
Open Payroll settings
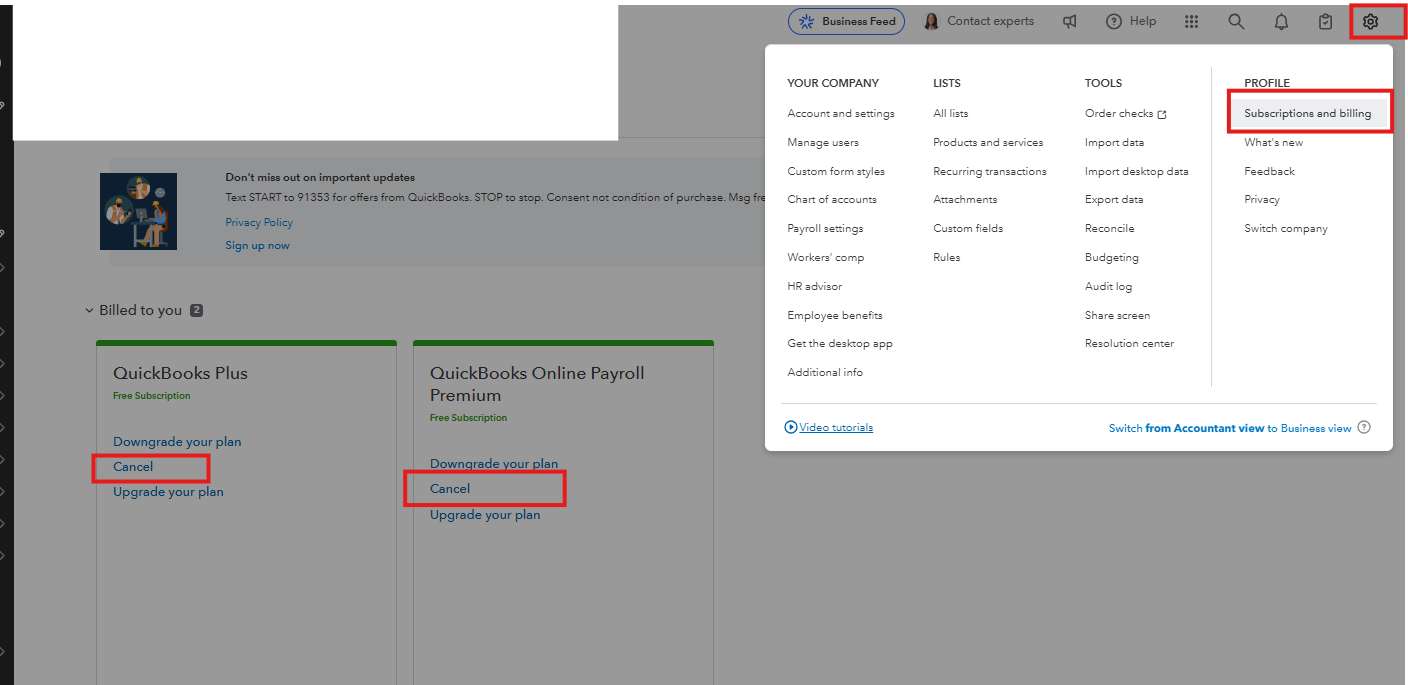(x=825, y=228)
